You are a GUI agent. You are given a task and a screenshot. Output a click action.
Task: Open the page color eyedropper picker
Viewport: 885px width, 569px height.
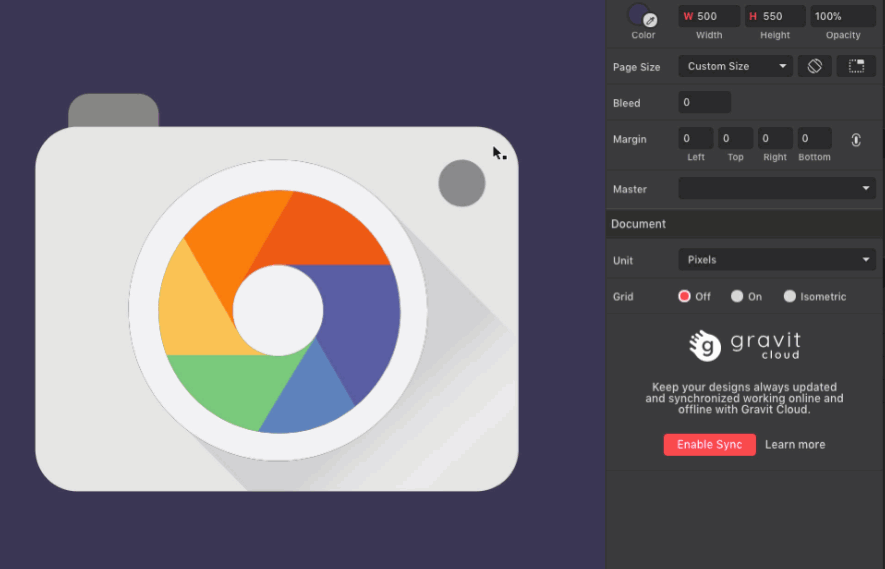coord(650,20)
